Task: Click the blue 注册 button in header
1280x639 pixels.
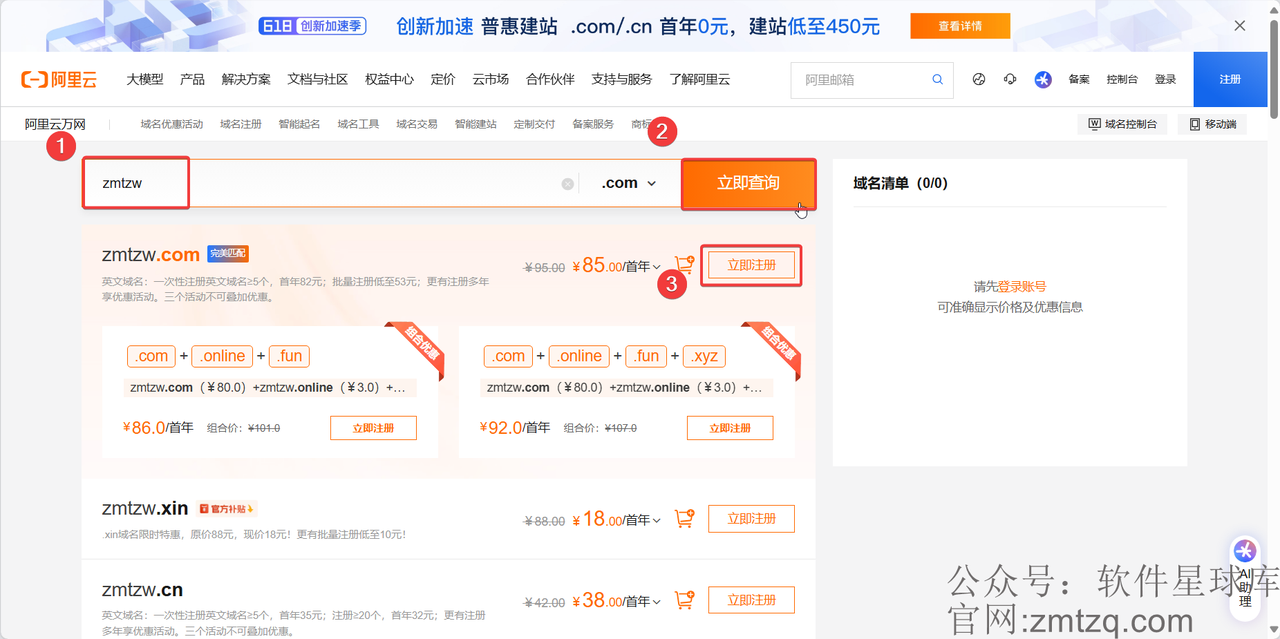Action: point(1230,79)
